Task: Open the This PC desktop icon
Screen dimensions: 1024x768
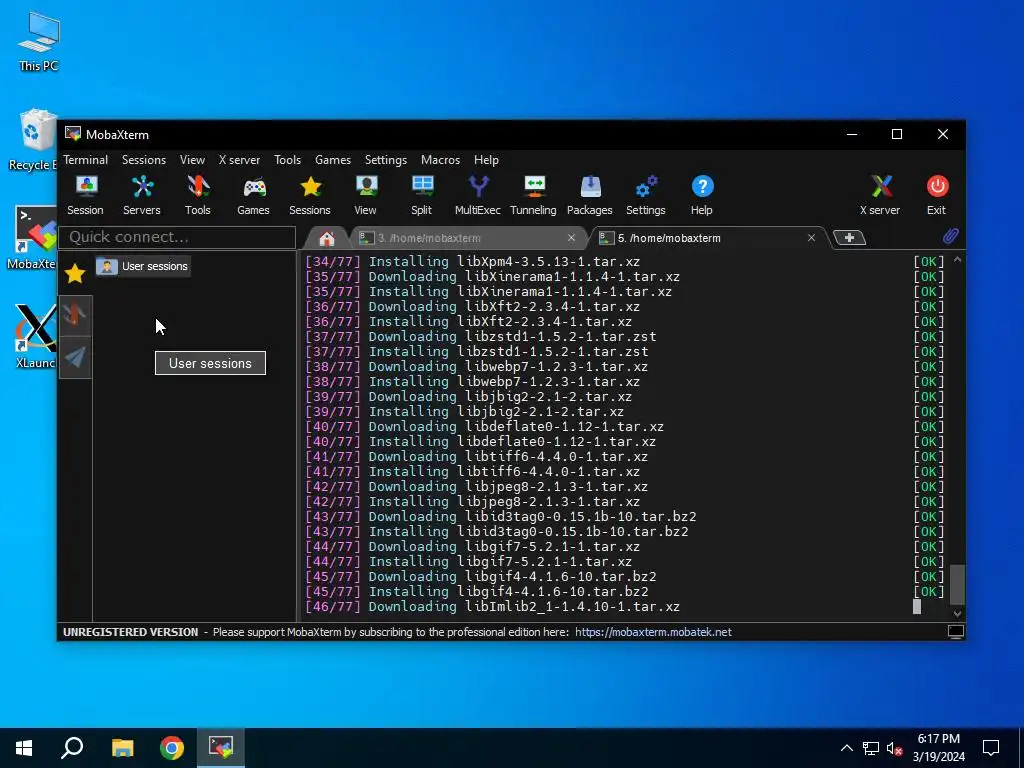Action: click(39, 41)
